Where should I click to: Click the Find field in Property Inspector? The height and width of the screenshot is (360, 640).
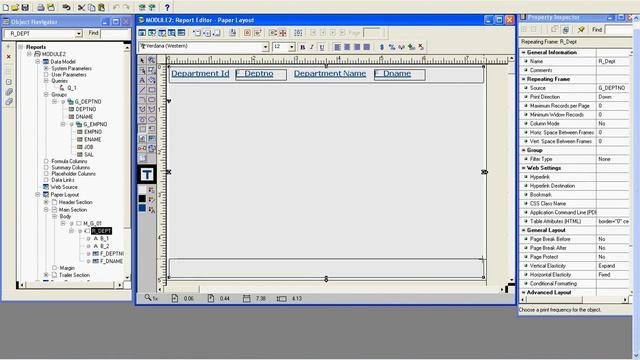(x=619, y=29)
